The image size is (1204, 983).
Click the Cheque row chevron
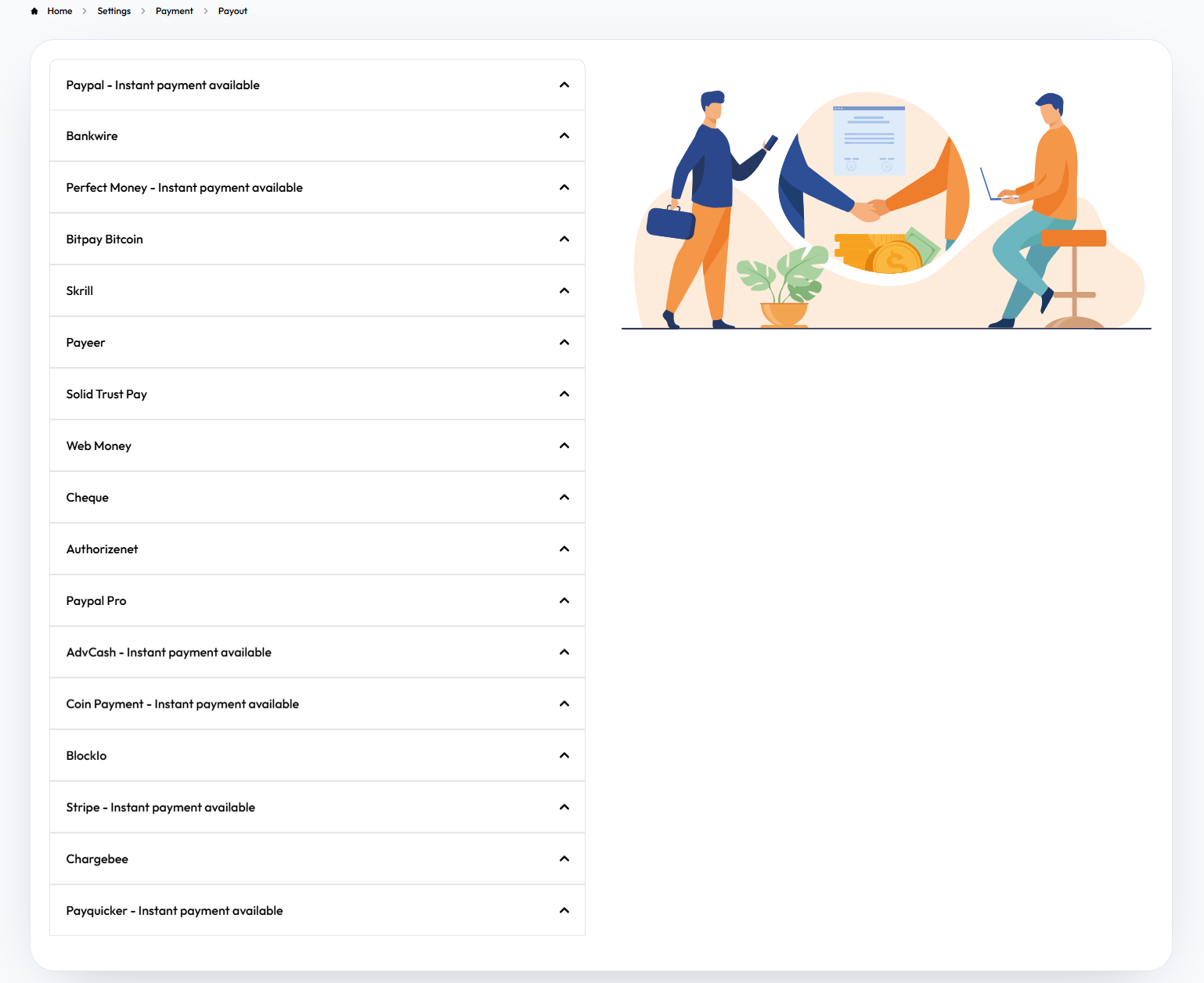564,498
